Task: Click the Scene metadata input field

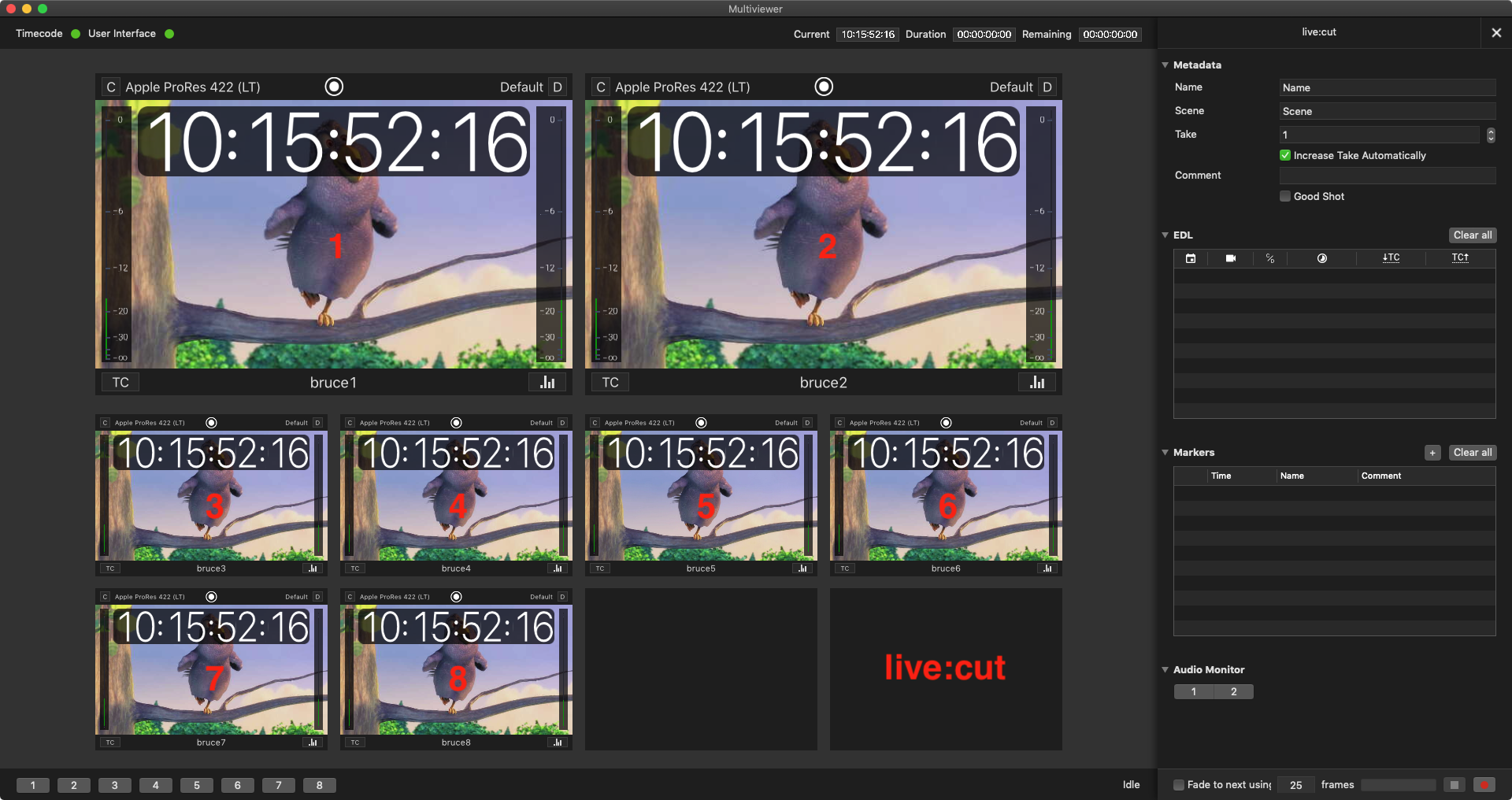Action: click(x=1388, y=111)
